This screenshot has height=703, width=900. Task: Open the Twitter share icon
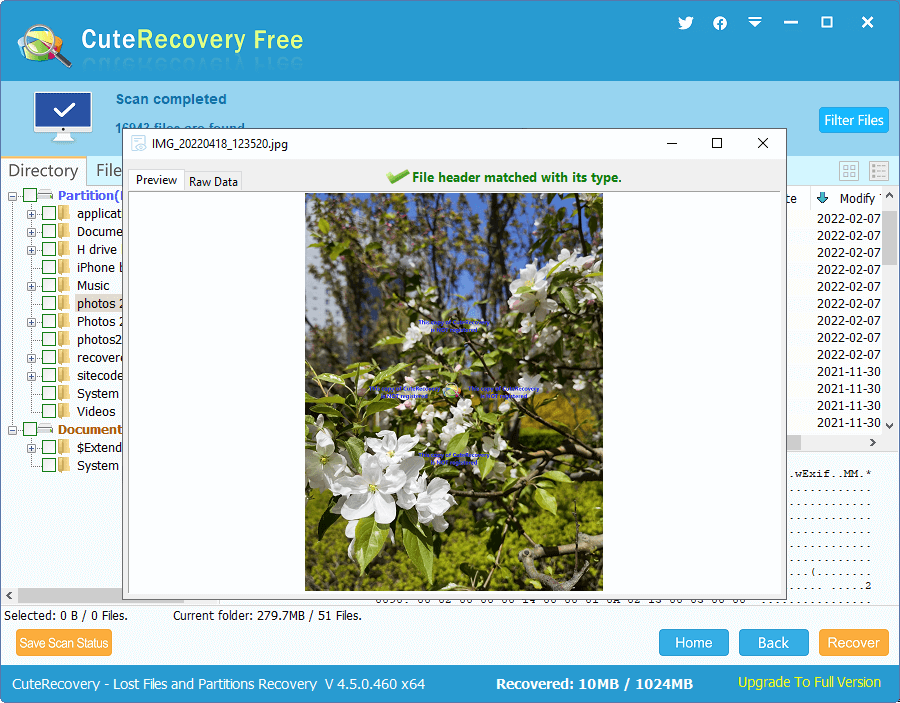[685, 23]
